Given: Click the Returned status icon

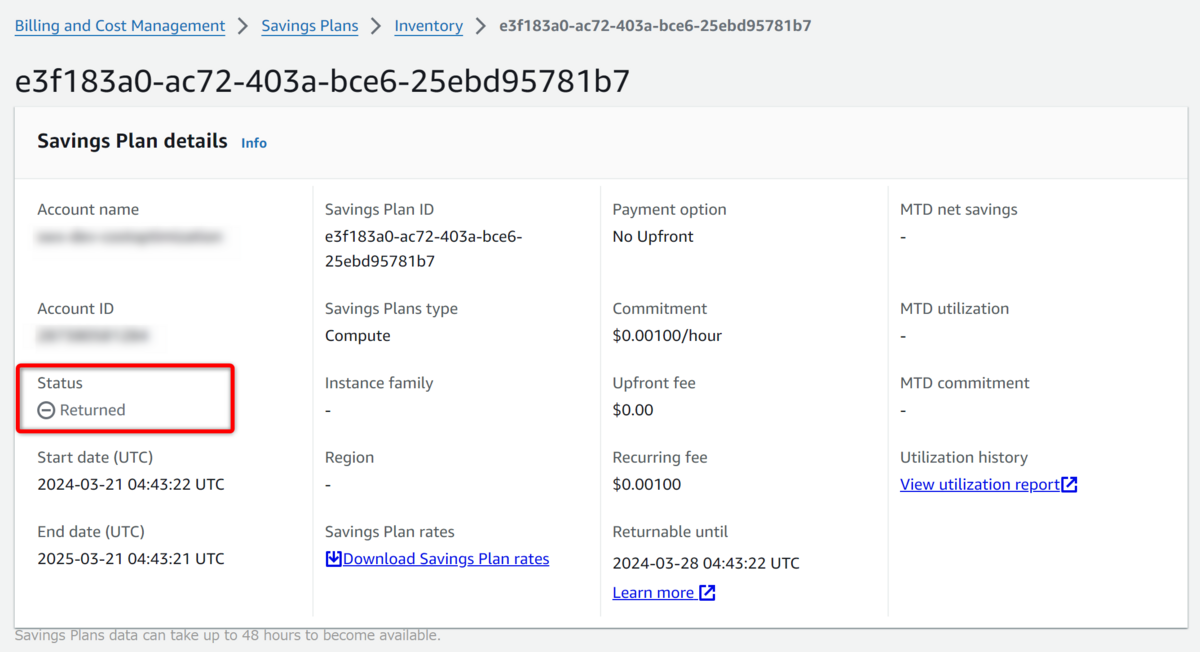Looking at the screenshot, I should (46, 410).
